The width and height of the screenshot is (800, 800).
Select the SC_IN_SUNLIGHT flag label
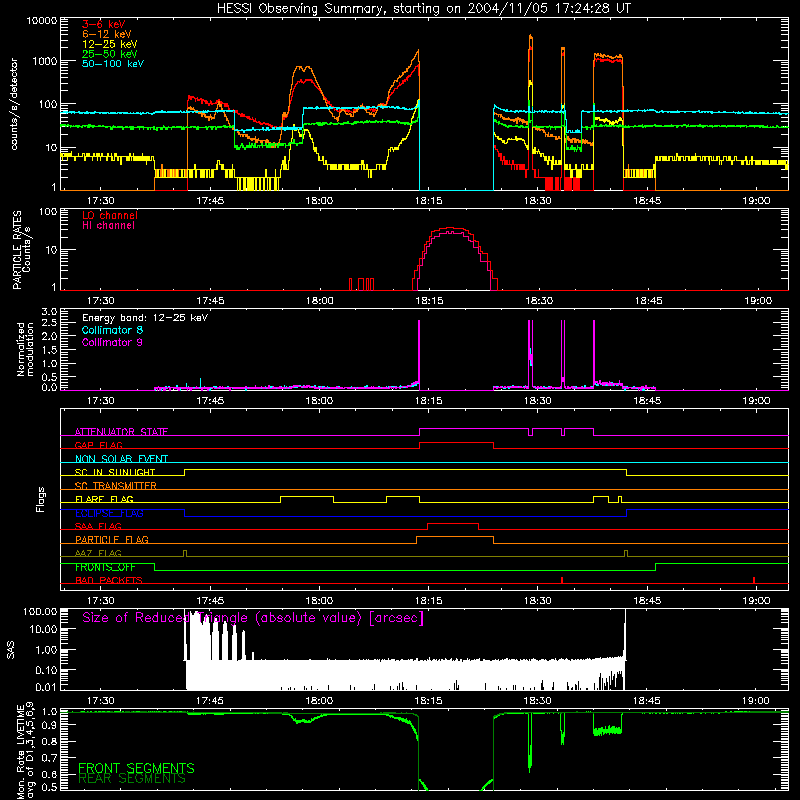tap(115, 472)
